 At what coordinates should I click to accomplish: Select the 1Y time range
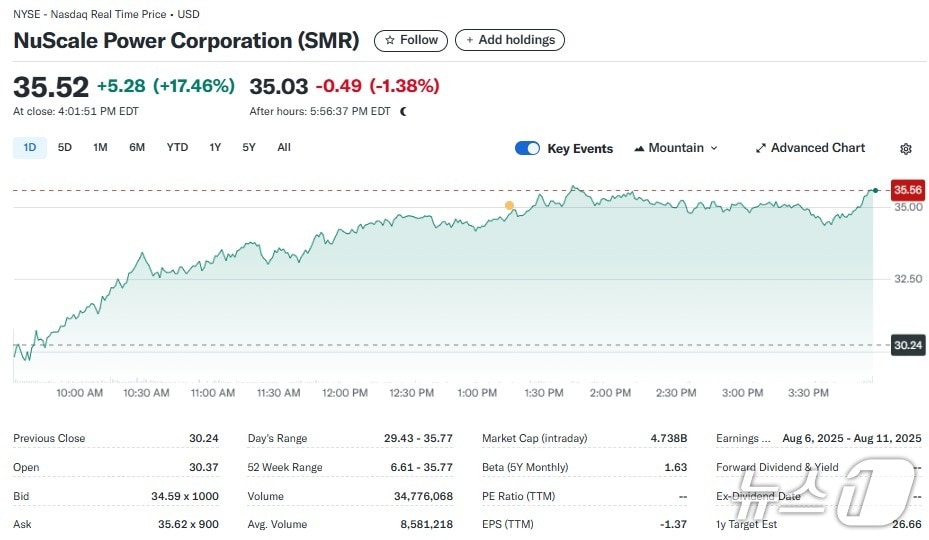coord(215,148)
